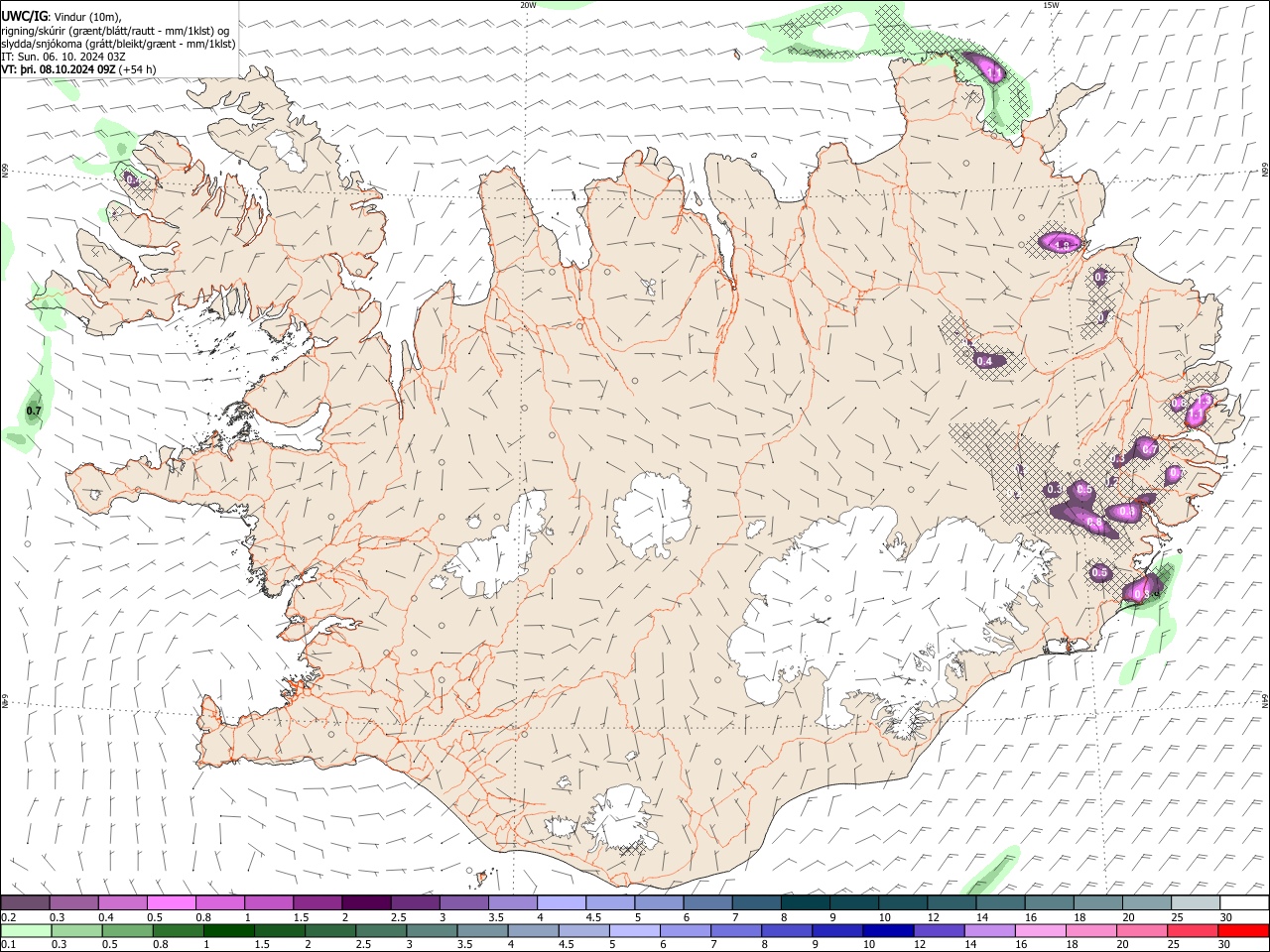Click lower legend bright red swatch after 30
Screen dimensions: 1270x952
(1243, 930)
